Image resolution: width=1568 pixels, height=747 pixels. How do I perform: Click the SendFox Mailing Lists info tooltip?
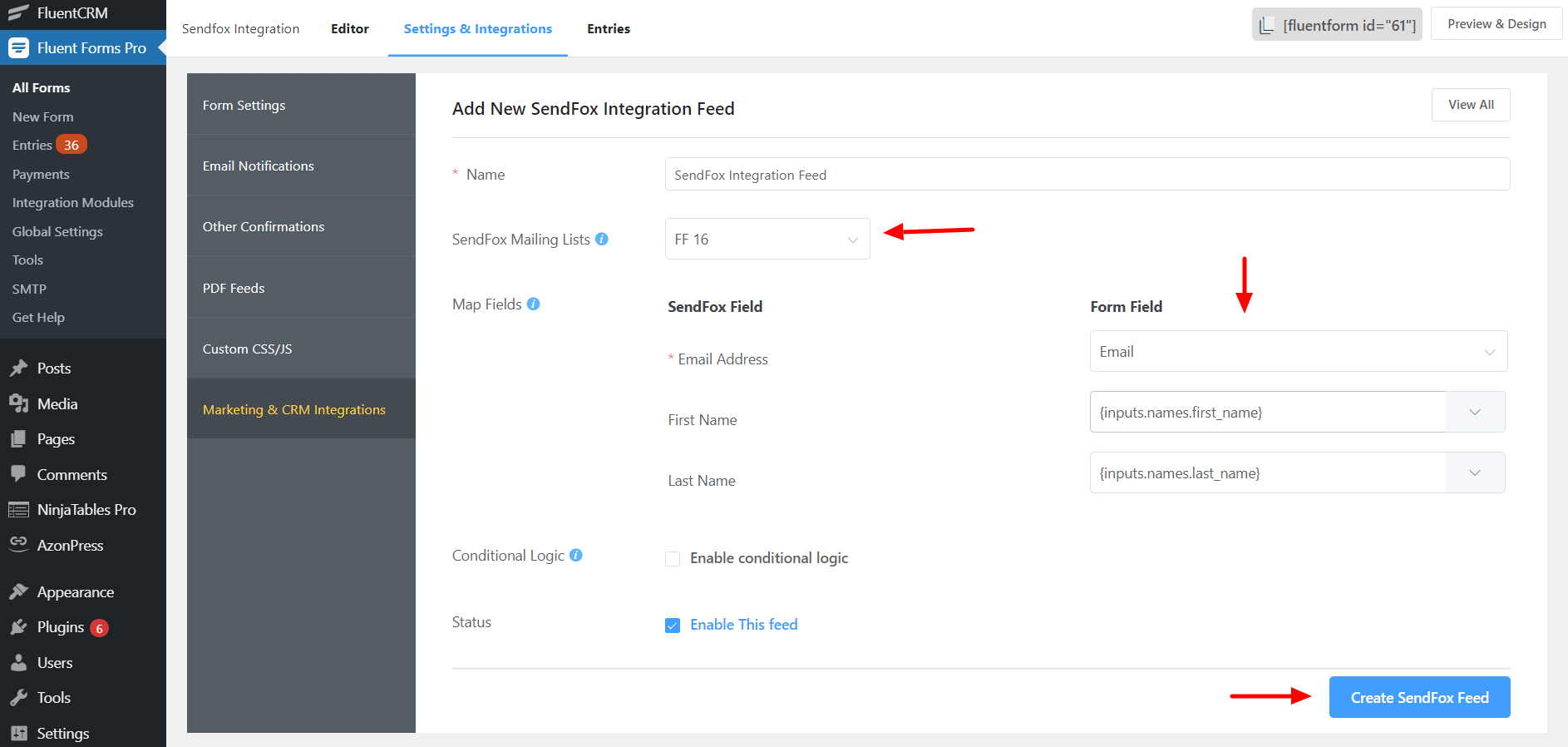coord(600,239)
